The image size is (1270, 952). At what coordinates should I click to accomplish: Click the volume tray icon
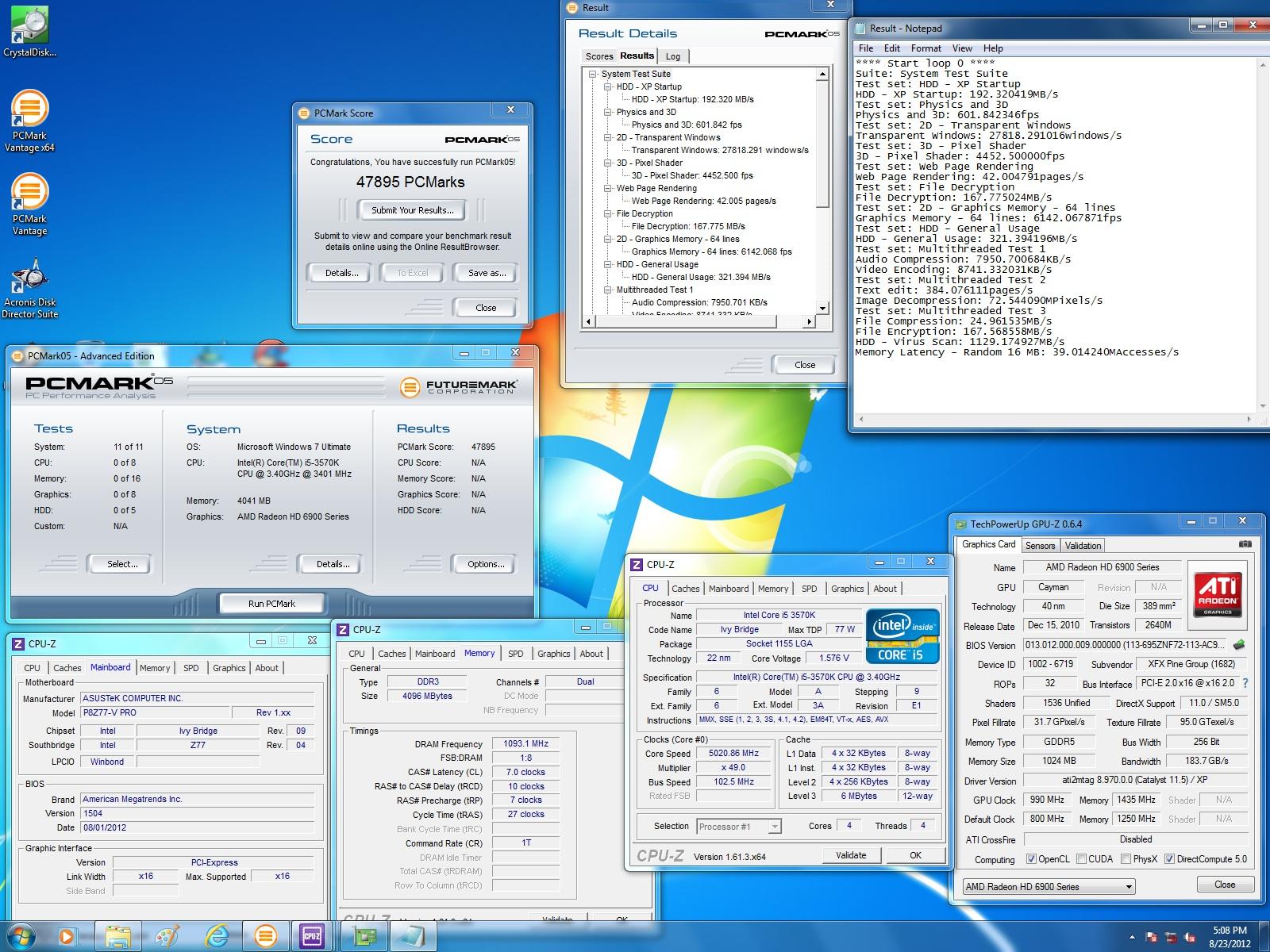tap(1190, 937)
